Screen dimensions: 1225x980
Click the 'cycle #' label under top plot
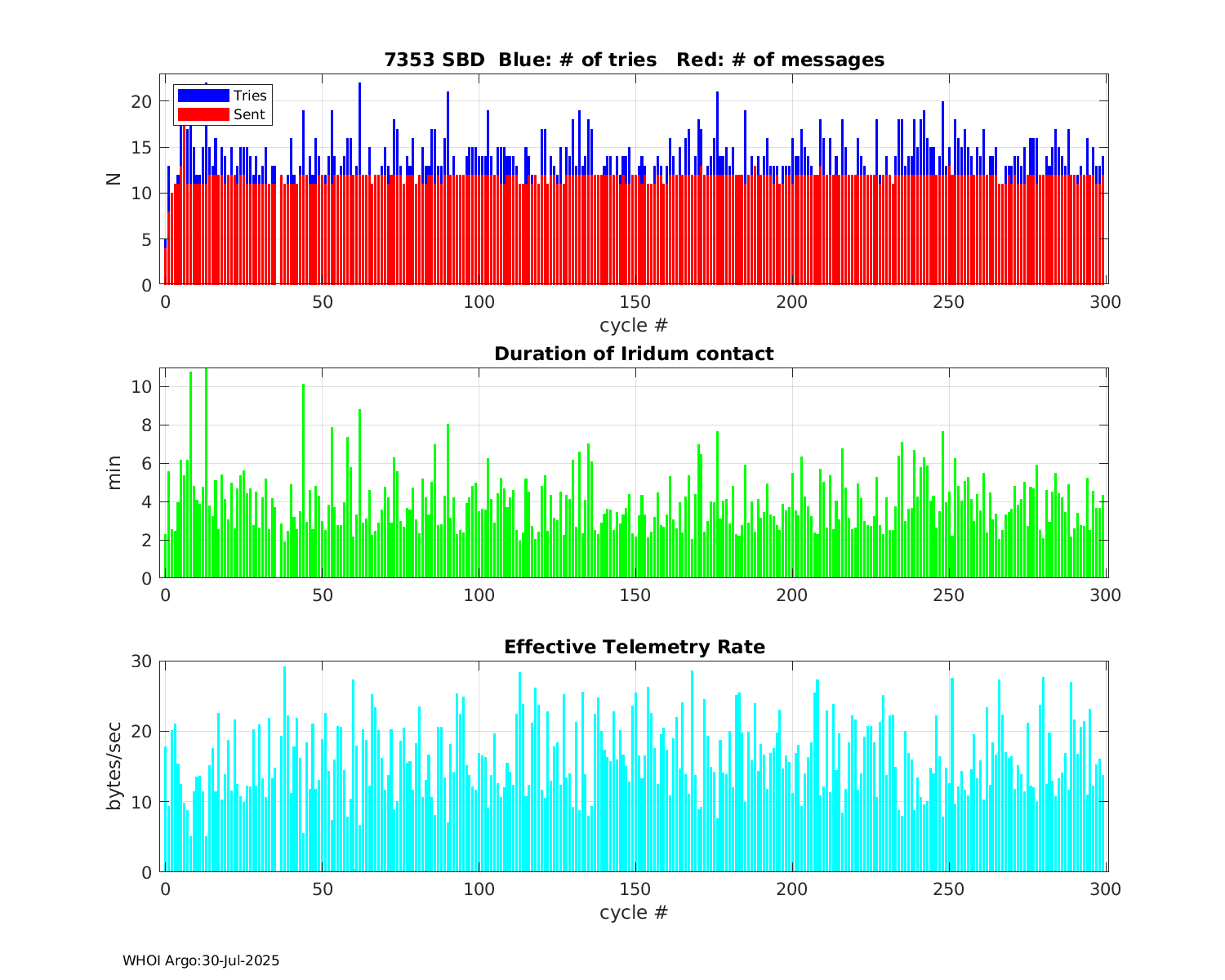pos(634,325)
